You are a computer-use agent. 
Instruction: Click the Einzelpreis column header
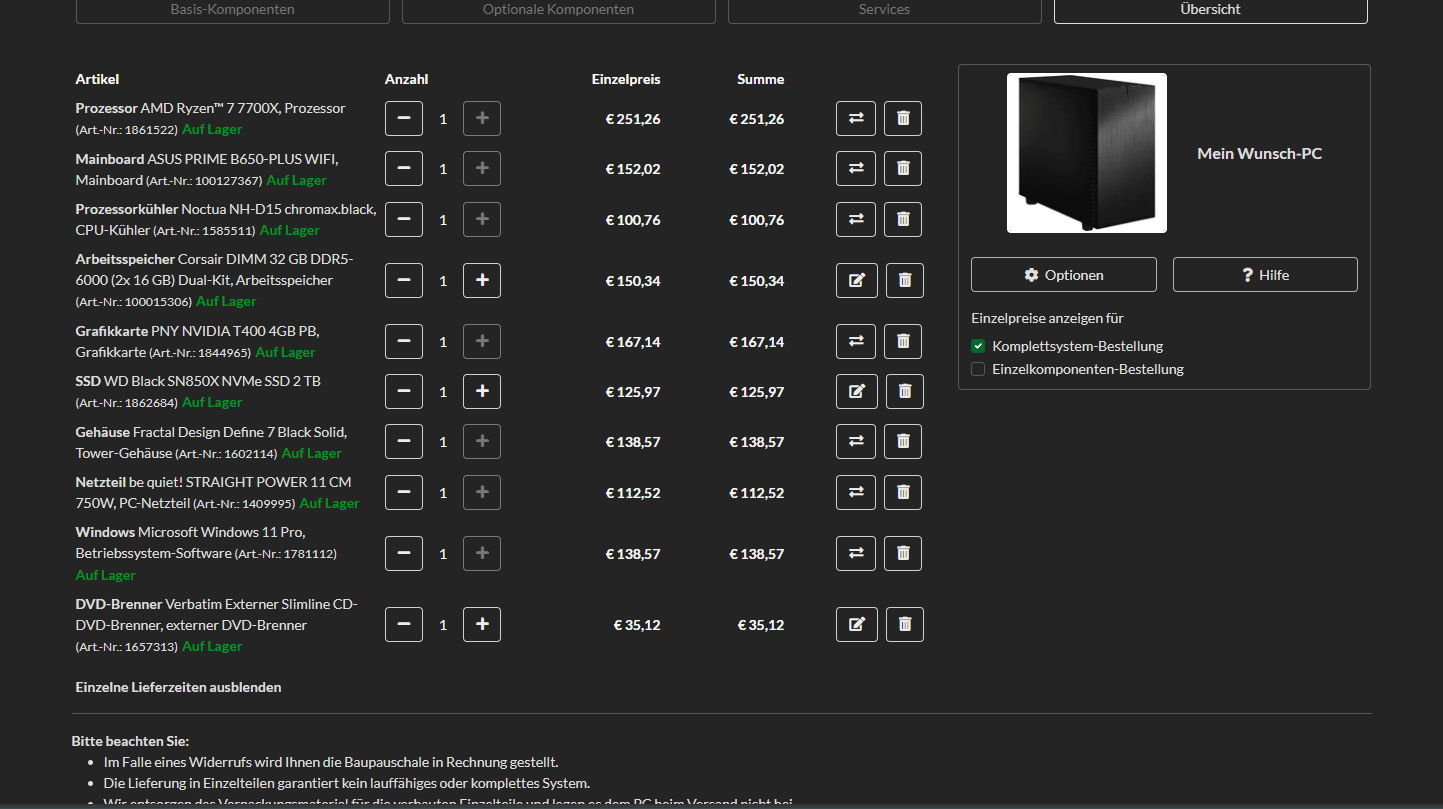(626, 79)
